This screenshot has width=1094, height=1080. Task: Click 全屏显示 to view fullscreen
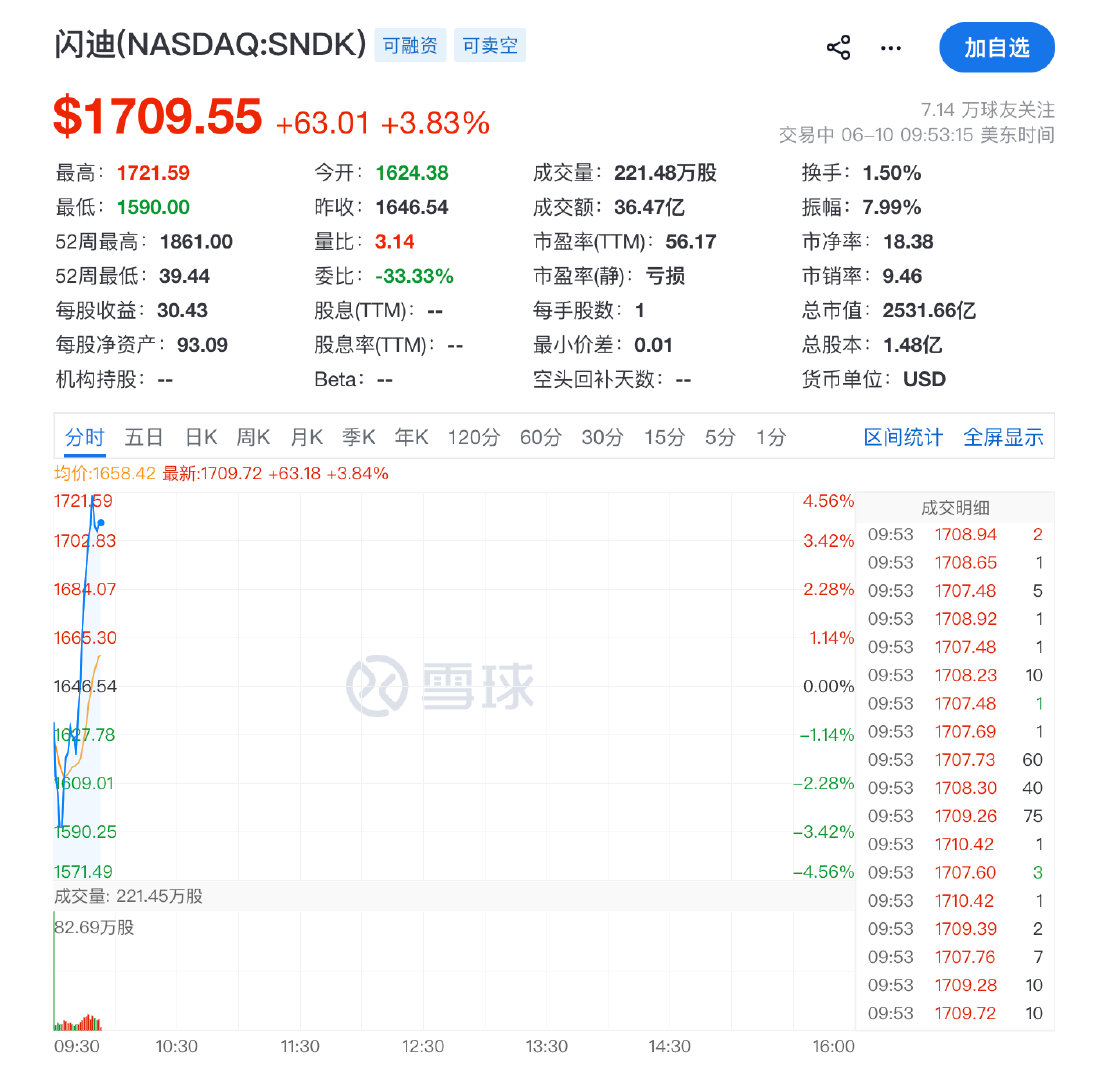click(1003, 437)
